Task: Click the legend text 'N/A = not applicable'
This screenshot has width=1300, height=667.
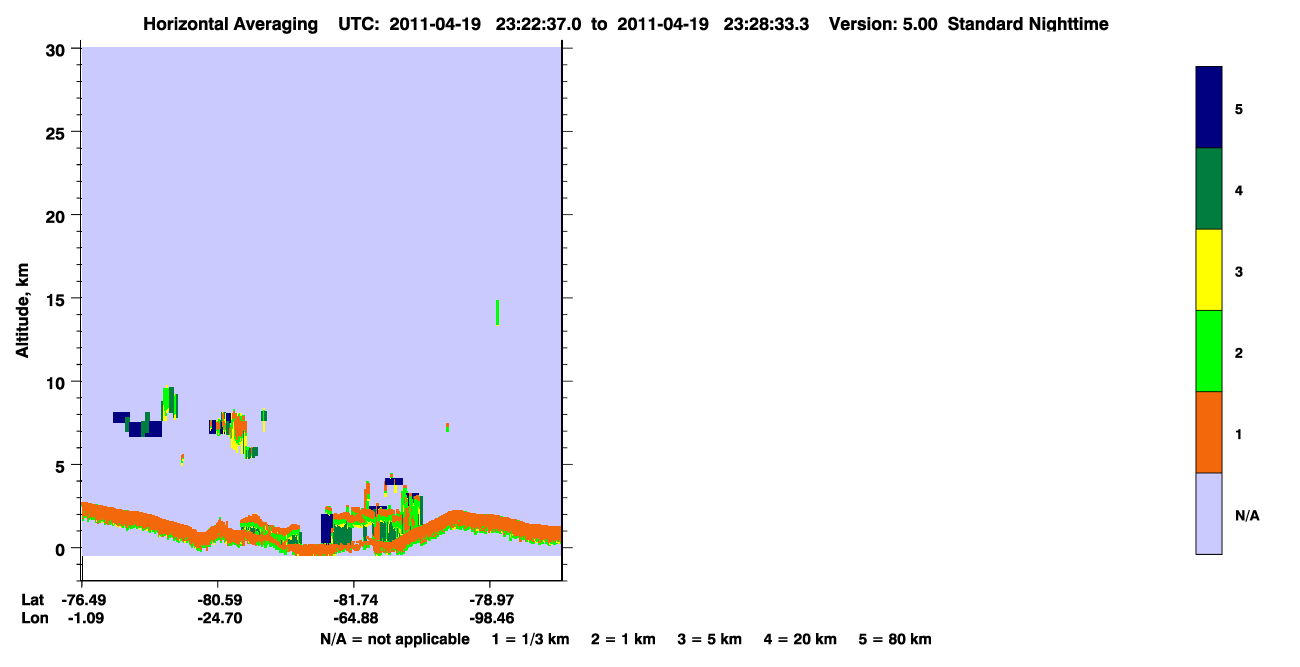Action: (394, 639)
